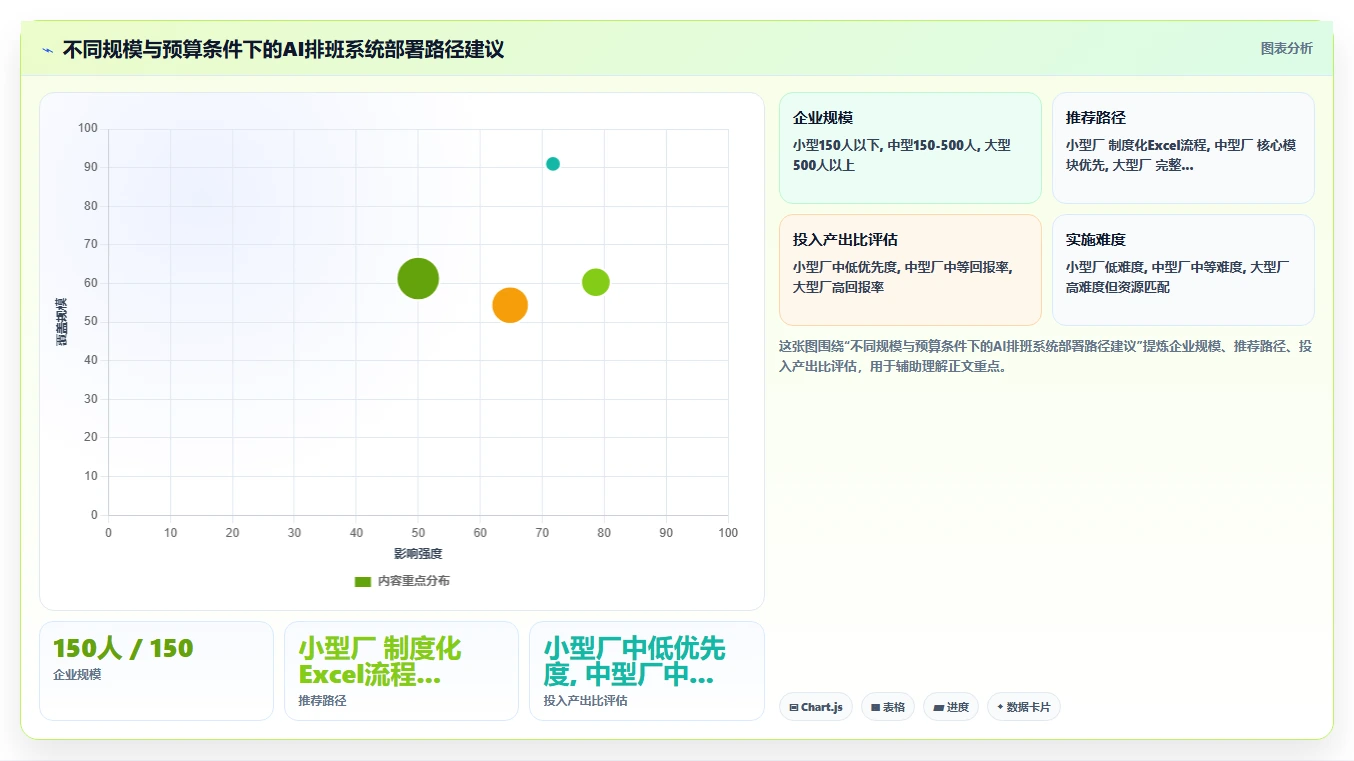Select the 进度 tag chip
The width and height of the screenshot is (1354, 761).
(951, 707)
